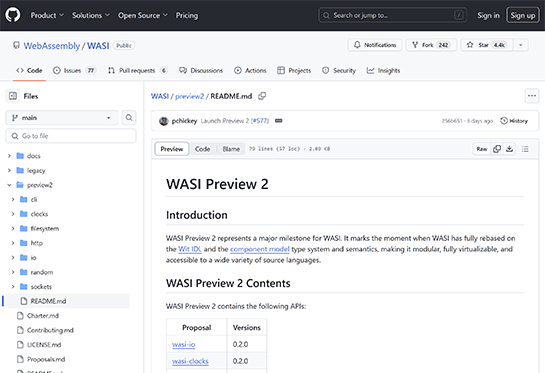Click the Sign up button

pos(522,15)
